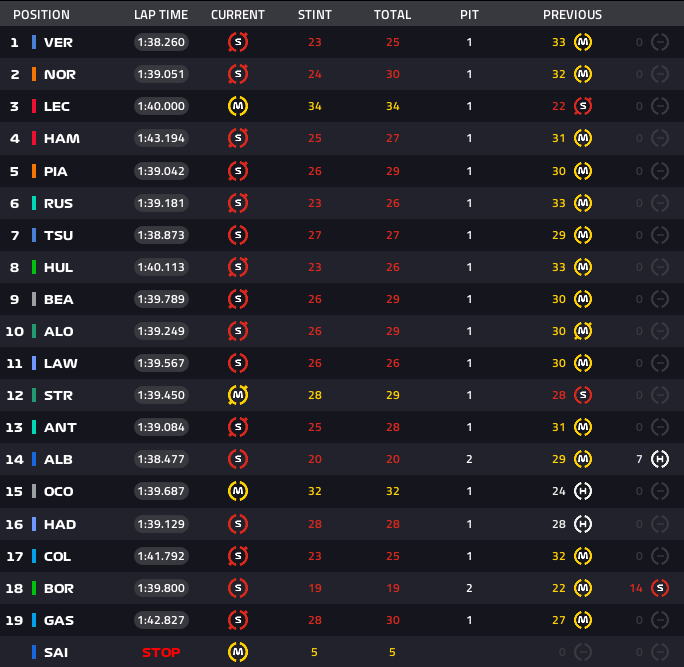Click the red STOP status for SAI
This screenshot has height=667, width=684.
[161, 652]
